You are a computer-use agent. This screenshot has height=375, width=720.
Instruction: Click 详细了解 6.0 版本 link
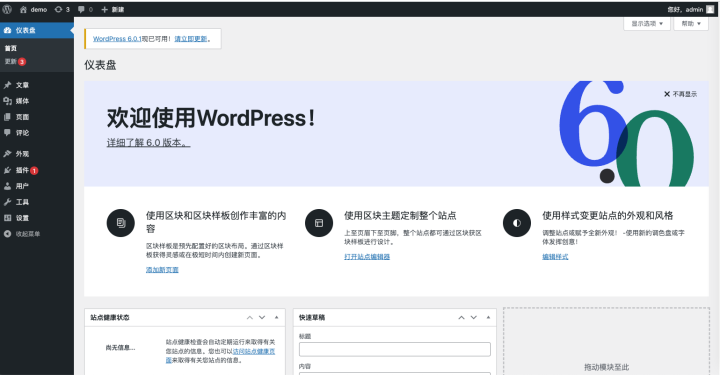148,143
